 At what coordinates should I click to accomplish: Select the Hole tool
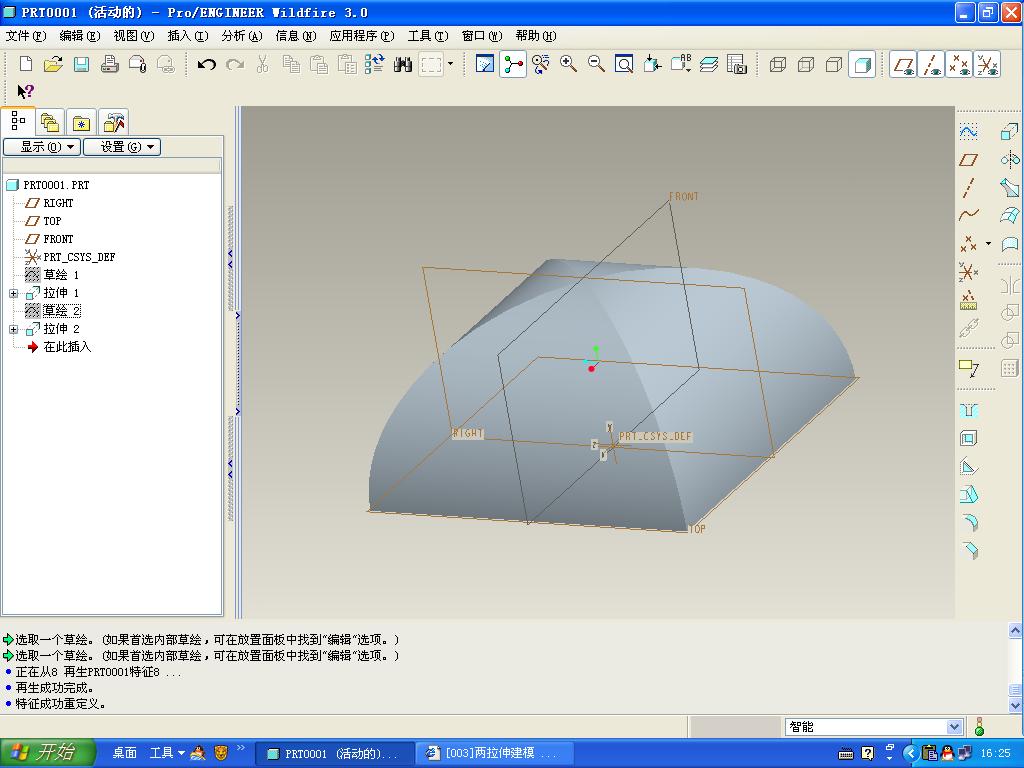pos(968,410)
